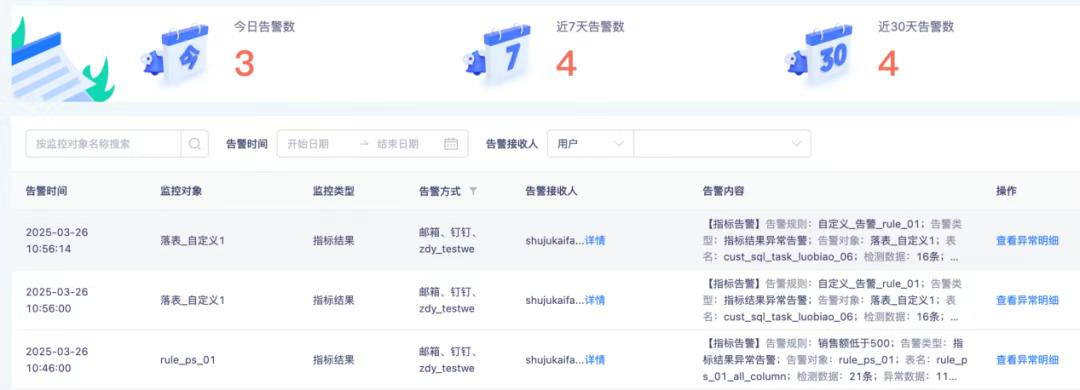Screen dimensions: 1080x390
Task: Focus the 按监控对象名称搜索 search box
Action: (x=104, y=144)
